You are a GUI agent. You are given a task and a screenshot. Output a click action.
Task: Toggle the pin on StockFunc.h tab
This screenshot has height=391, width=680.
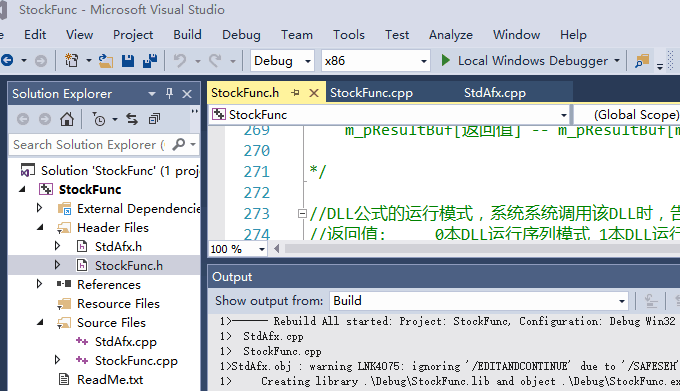point(296,92)
